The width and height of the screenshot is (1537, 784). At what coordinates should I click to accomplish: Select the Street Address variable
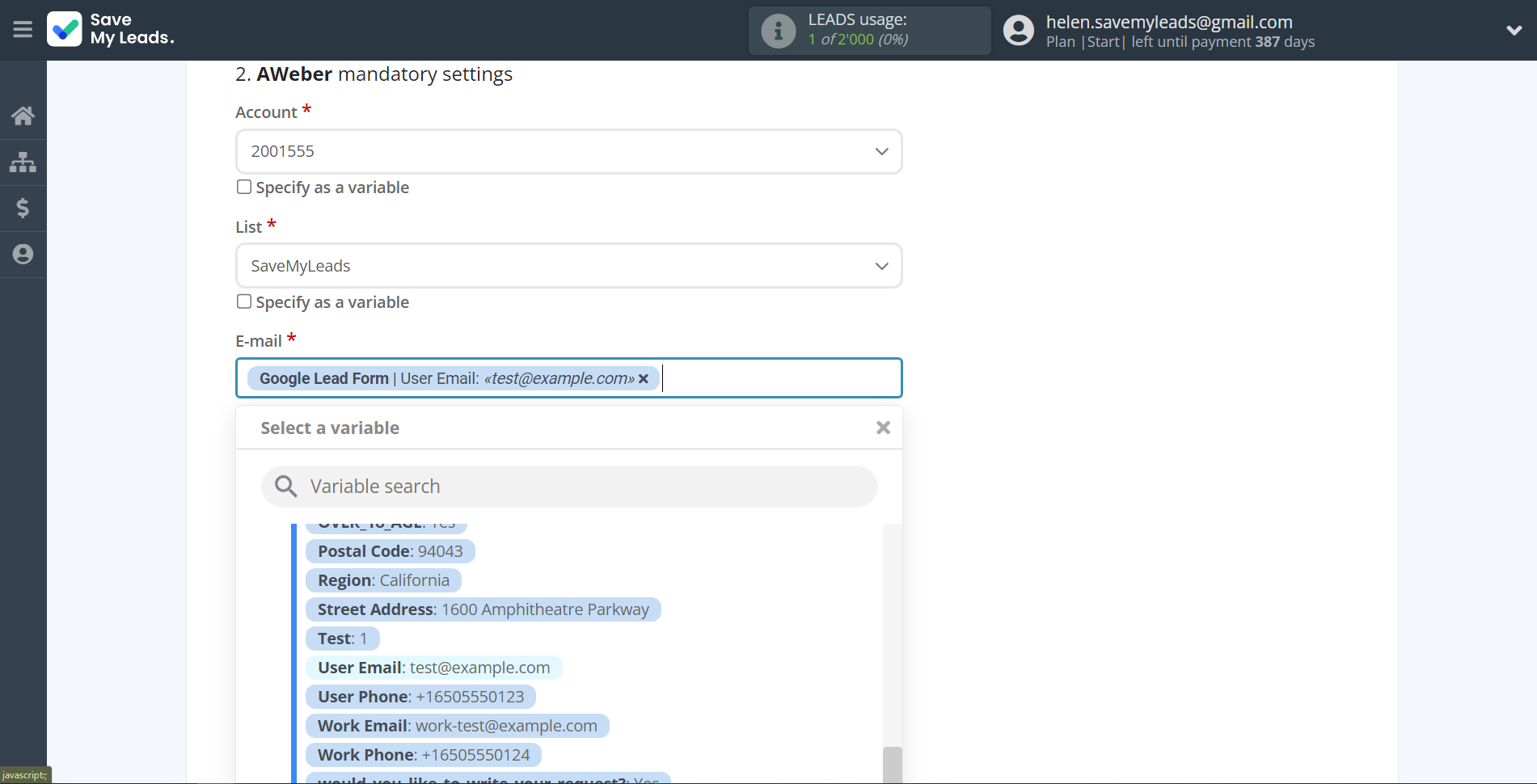[483, 609]
